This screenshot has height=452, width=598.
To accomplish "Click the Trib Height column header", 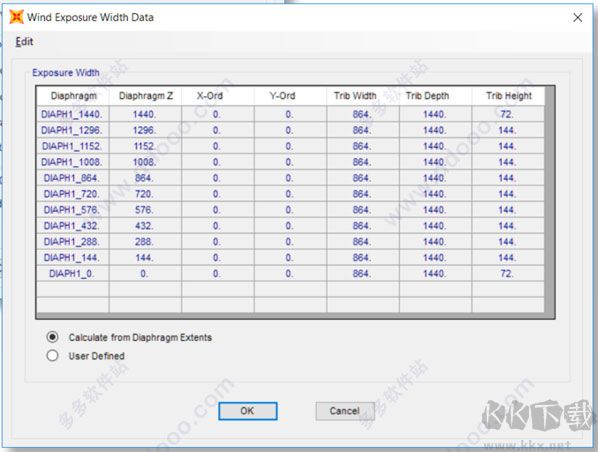I will [x=508, y=96].
